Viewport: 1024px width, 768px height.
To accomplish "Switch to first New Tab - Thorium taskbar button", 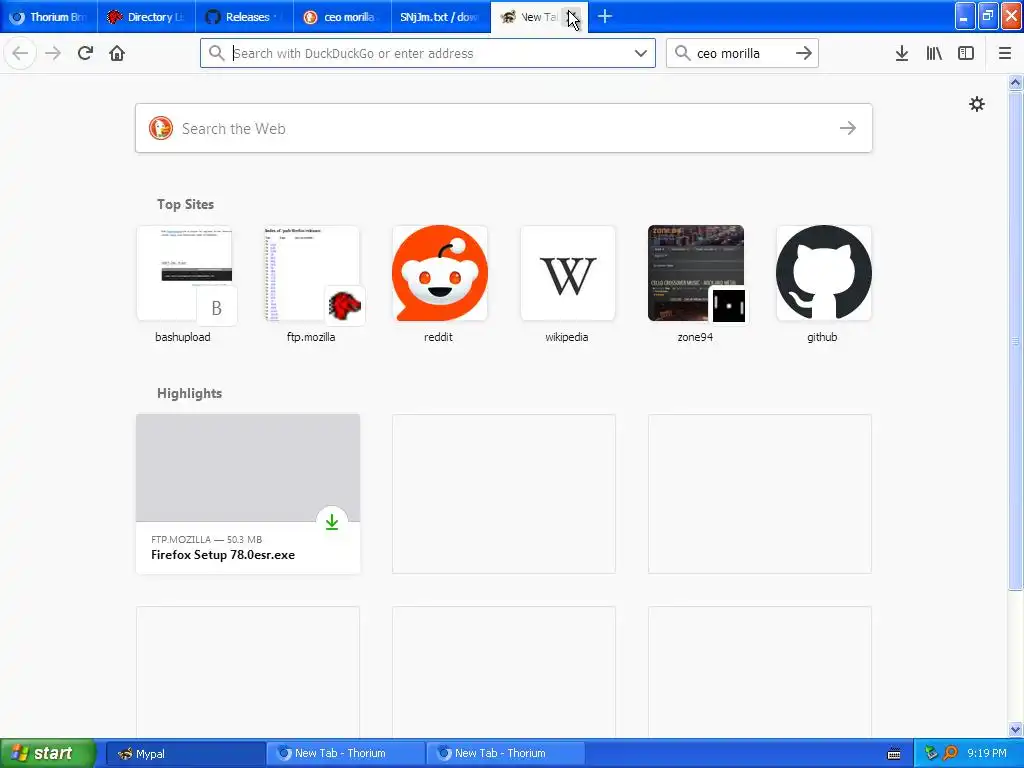I will point(345,753).
